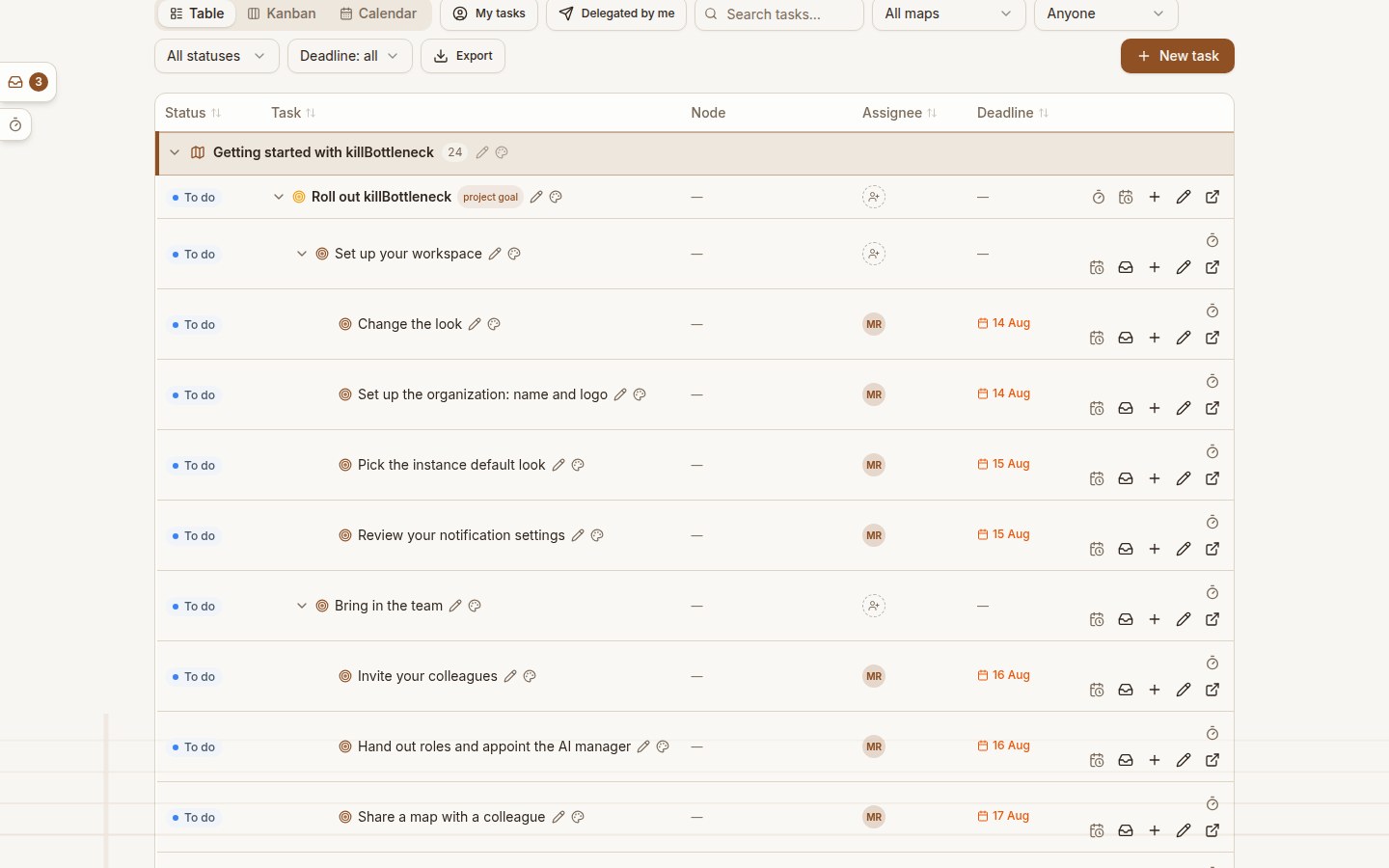
Task: Open the inbox icon with badge 3
Action: click(27, 82)
